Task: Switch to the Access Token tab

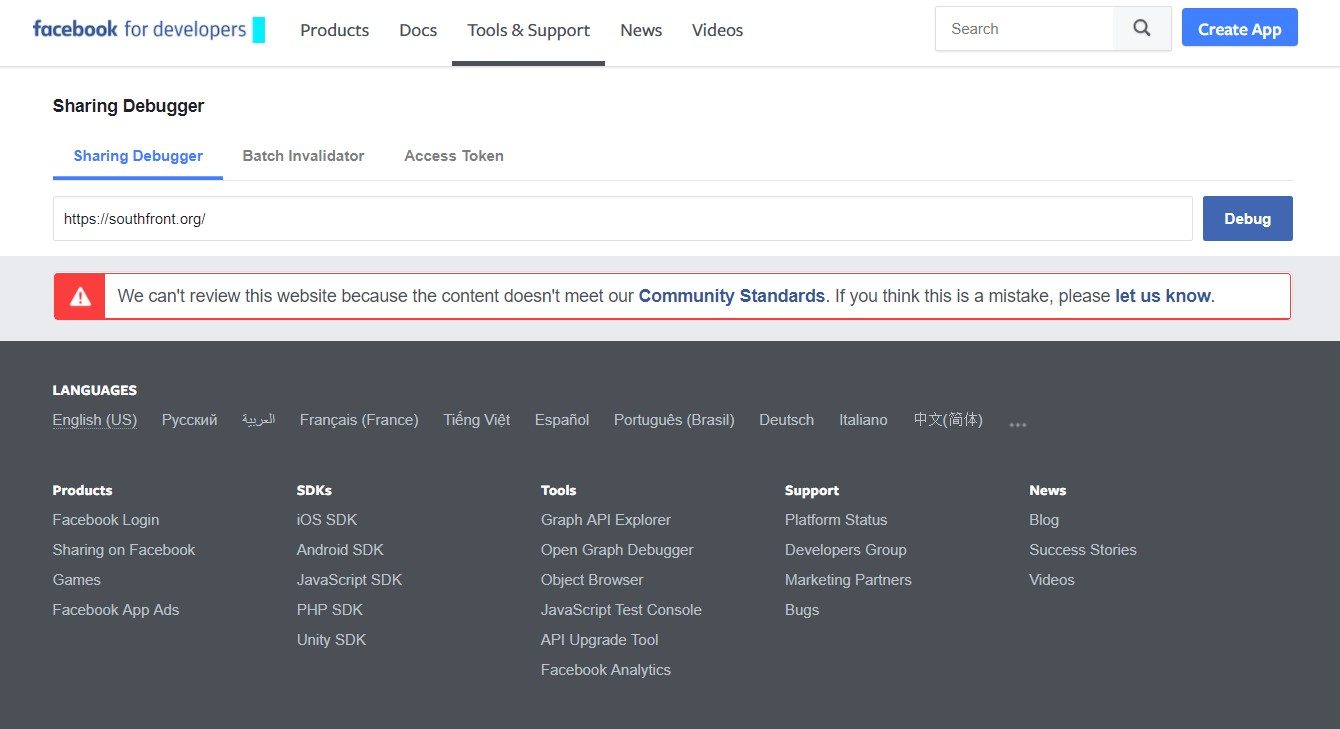Action: (454, 156)
